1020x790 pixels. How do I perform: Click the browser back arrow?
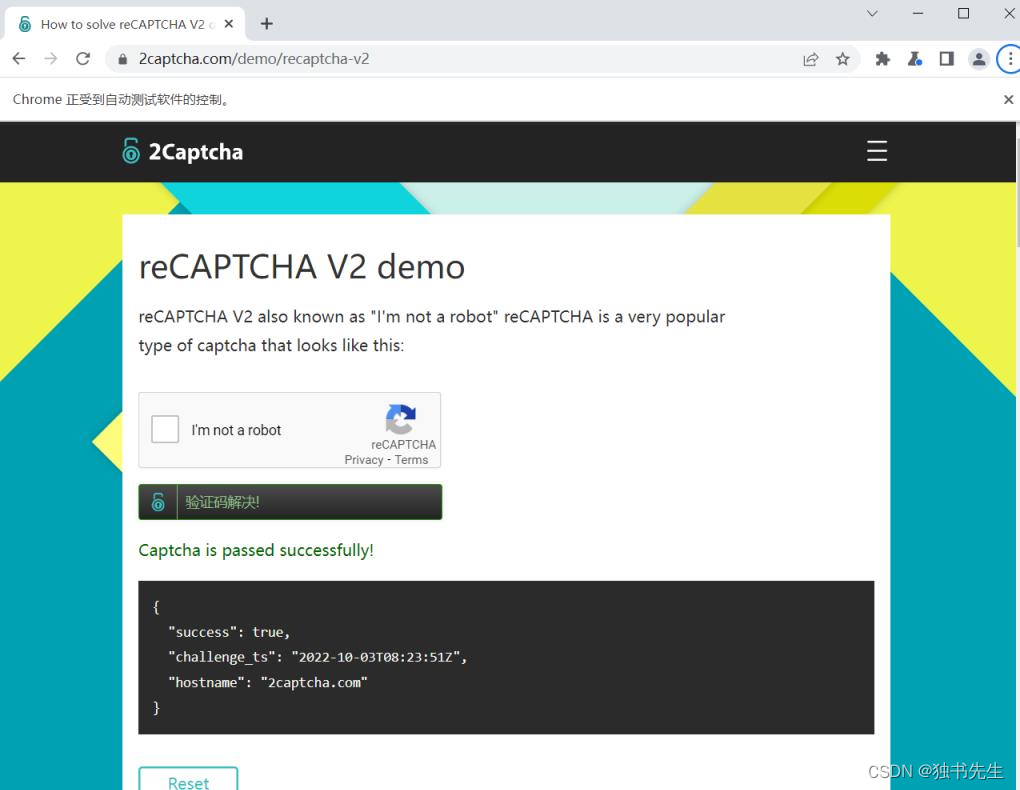coord(19,59)
